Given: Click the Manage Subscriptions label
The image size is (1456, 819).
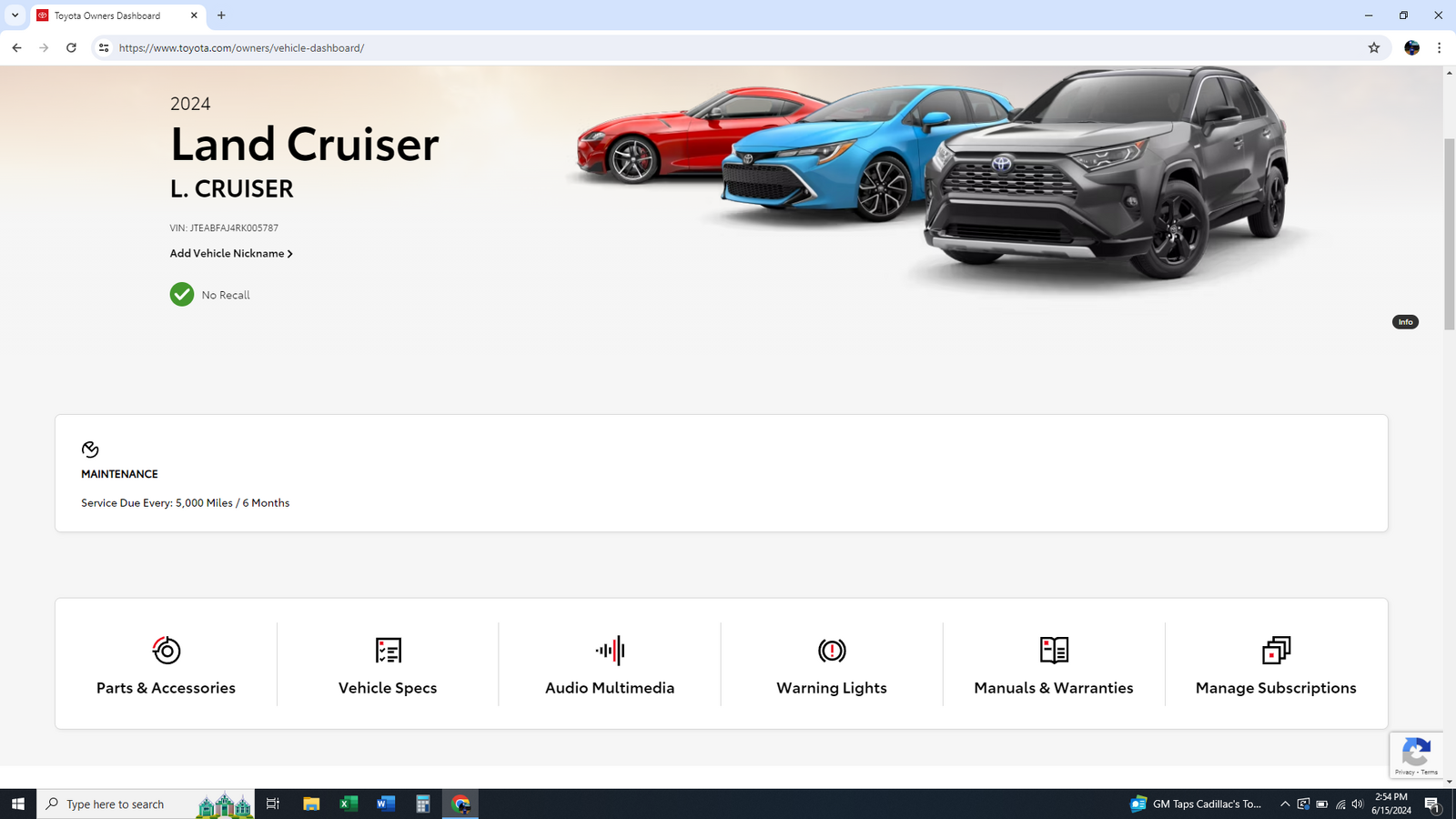Looking at the screenshot, I should (x=1276, y=688).
